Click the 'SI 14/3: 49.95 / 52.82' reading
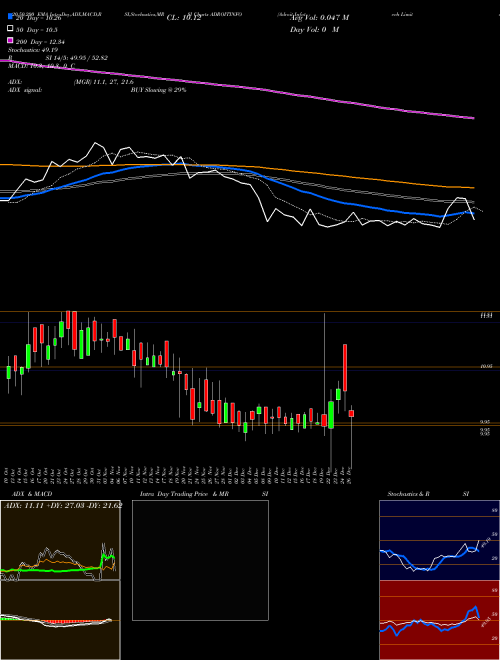500x660 pixels. 77,58
